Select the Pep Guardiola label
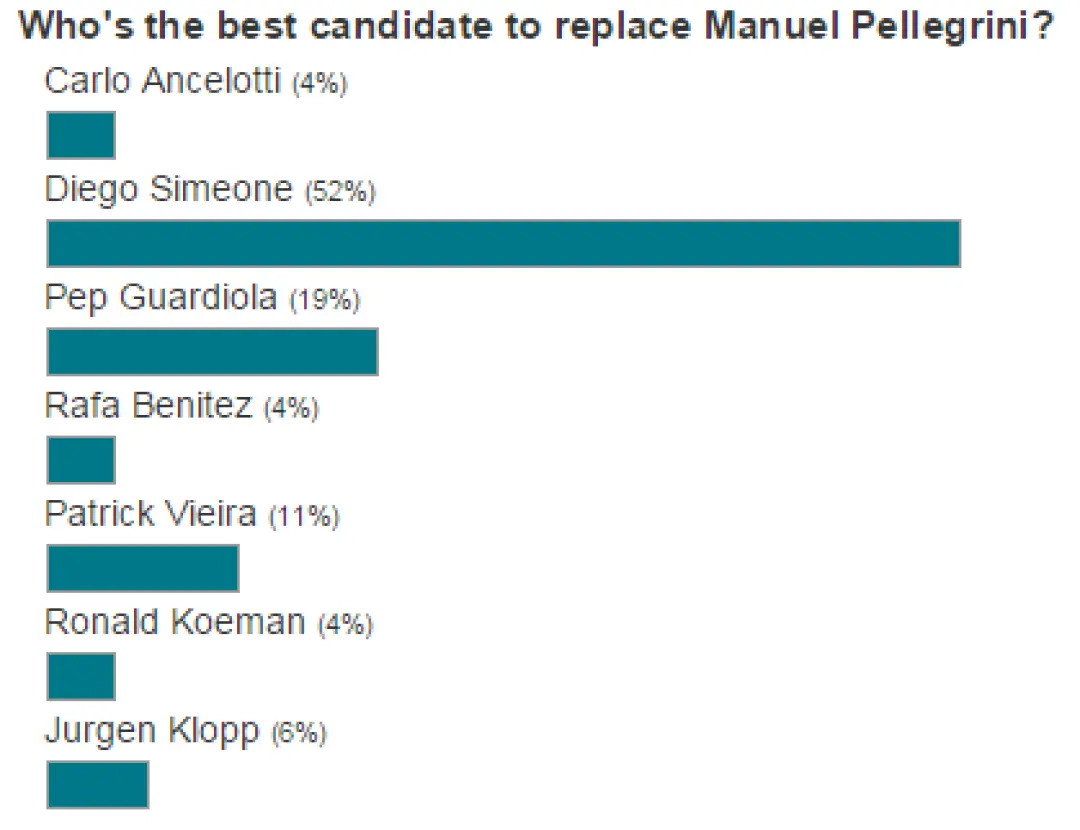 (x=161, y=298)
